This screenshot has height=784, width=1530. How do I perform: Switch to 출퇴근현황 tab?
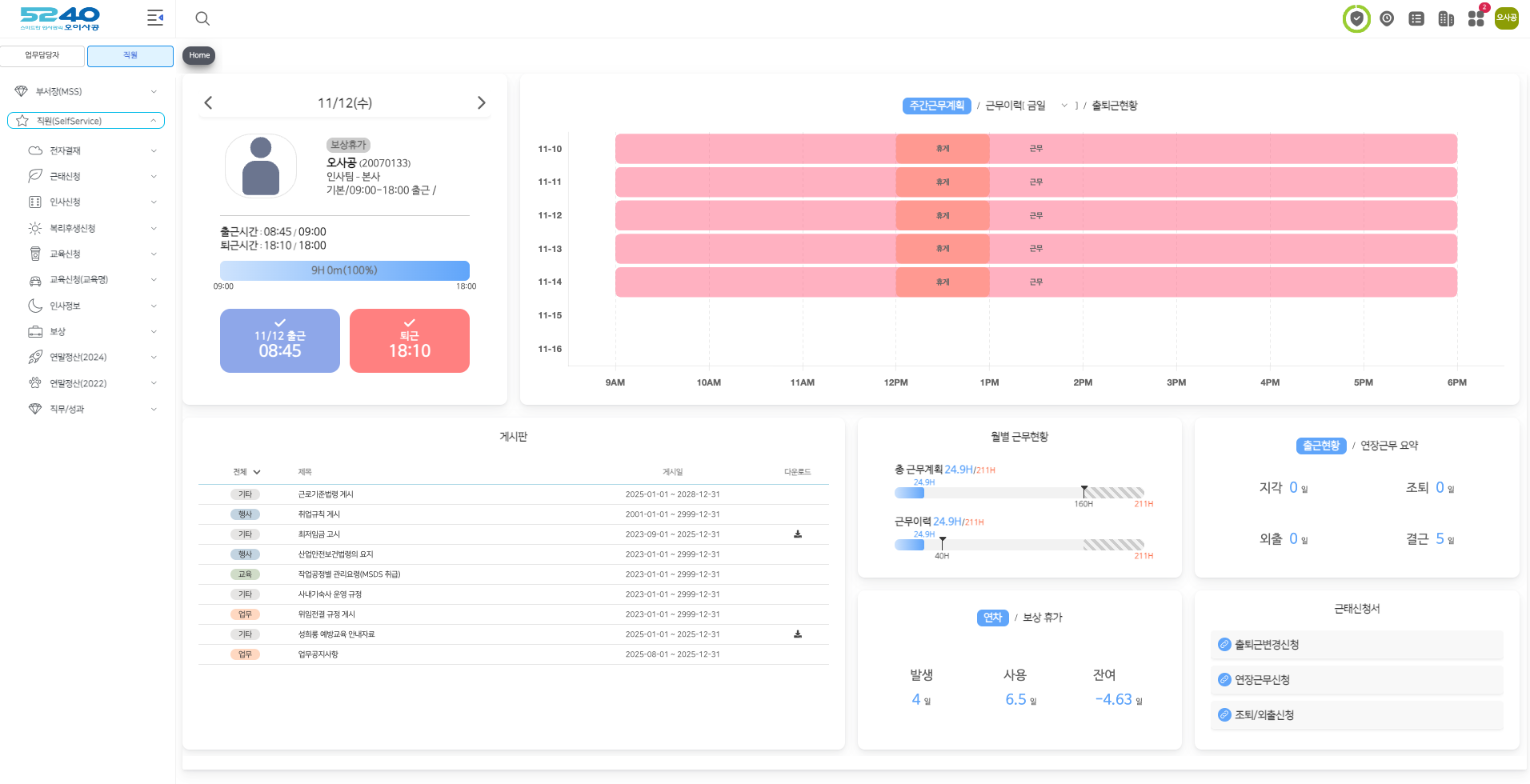point(1114,106)
